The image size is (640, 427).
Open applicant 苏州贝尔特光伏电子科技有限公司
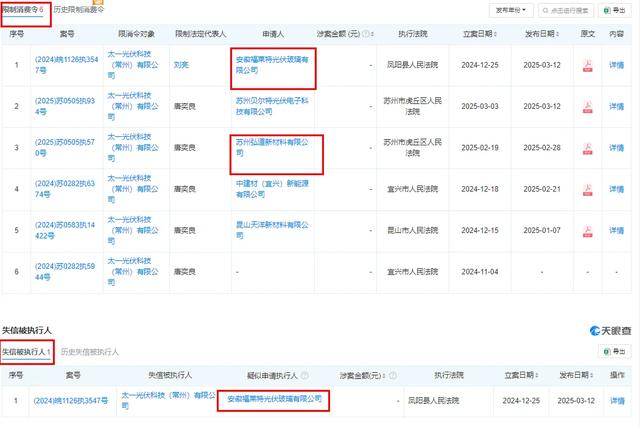coord(272,106)
